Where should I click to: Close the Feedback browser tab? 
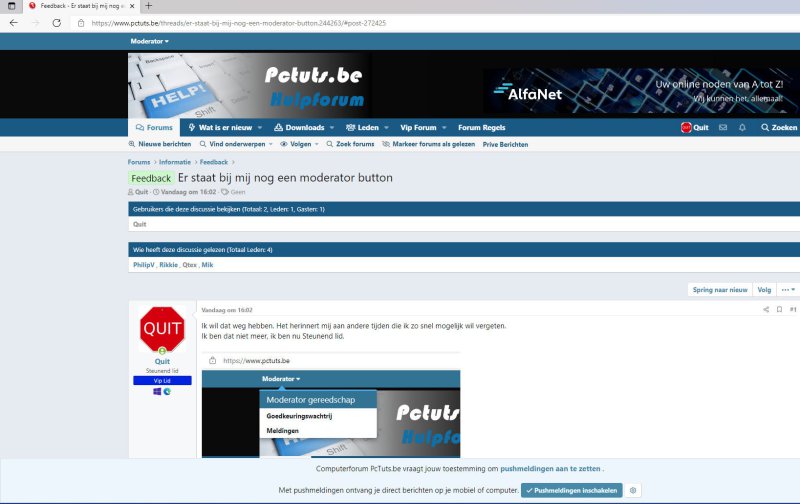(x=132, y=6)
